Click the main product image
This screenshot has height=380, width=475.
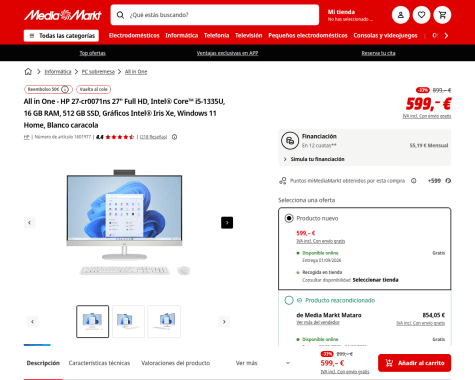point(128,223)
